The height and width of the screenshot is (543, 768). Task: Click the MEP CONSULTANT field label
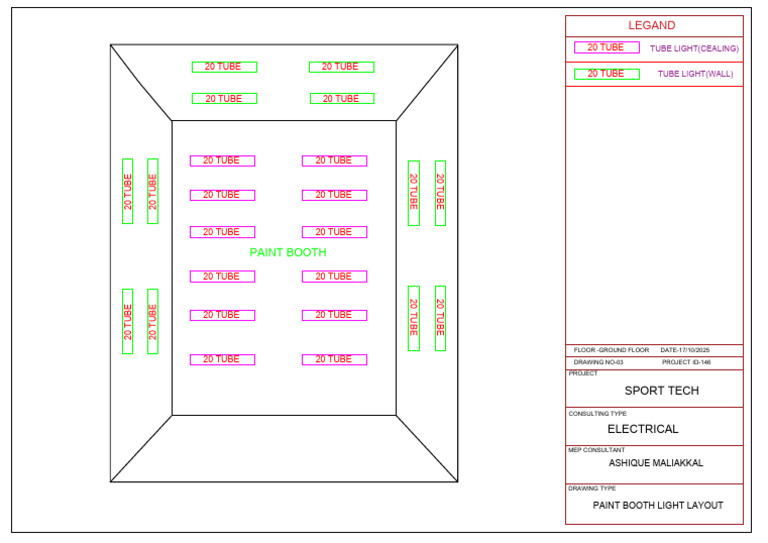pyautogui.click(x=596, y=450)
